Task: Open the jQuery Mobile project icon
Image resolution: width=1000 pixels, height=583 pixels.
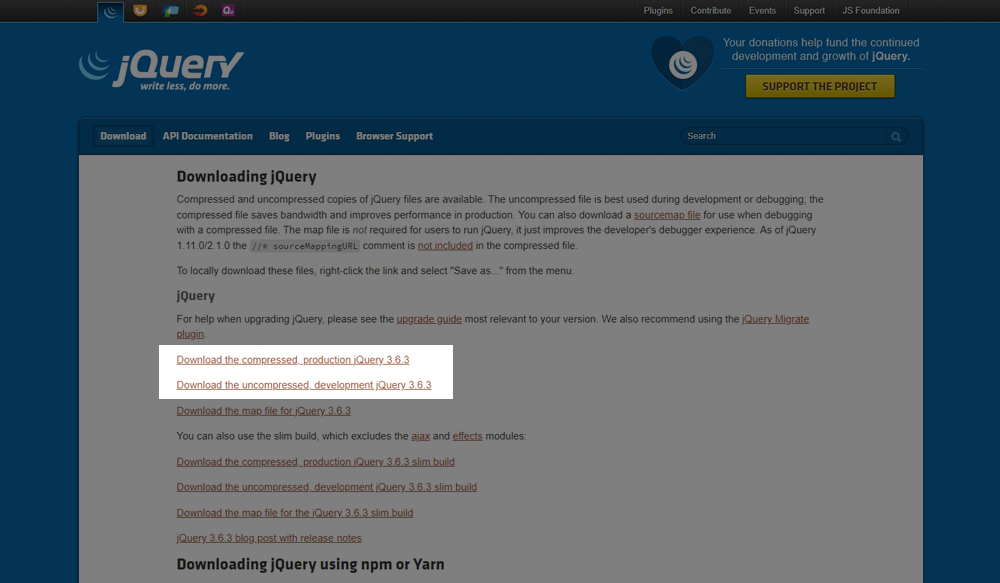Action: [170, 10]
